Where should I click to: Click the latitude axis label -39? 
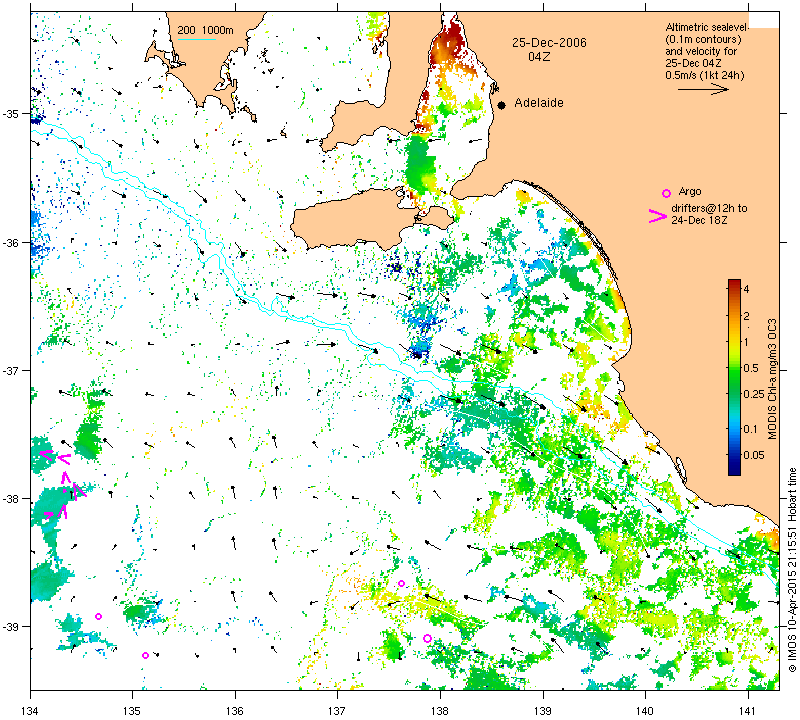pyautogui.click(x=10, y=627)
